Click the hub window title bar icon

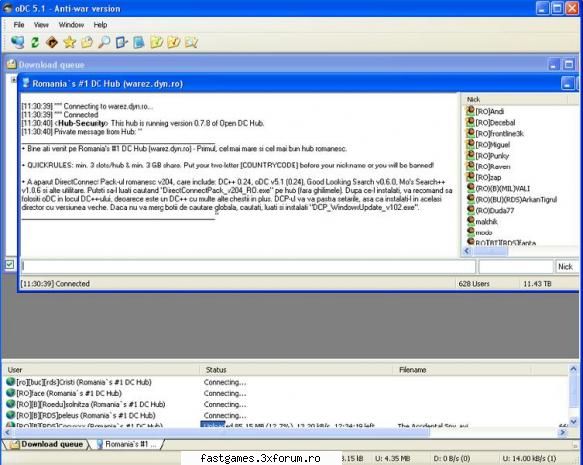pos(26,83)
